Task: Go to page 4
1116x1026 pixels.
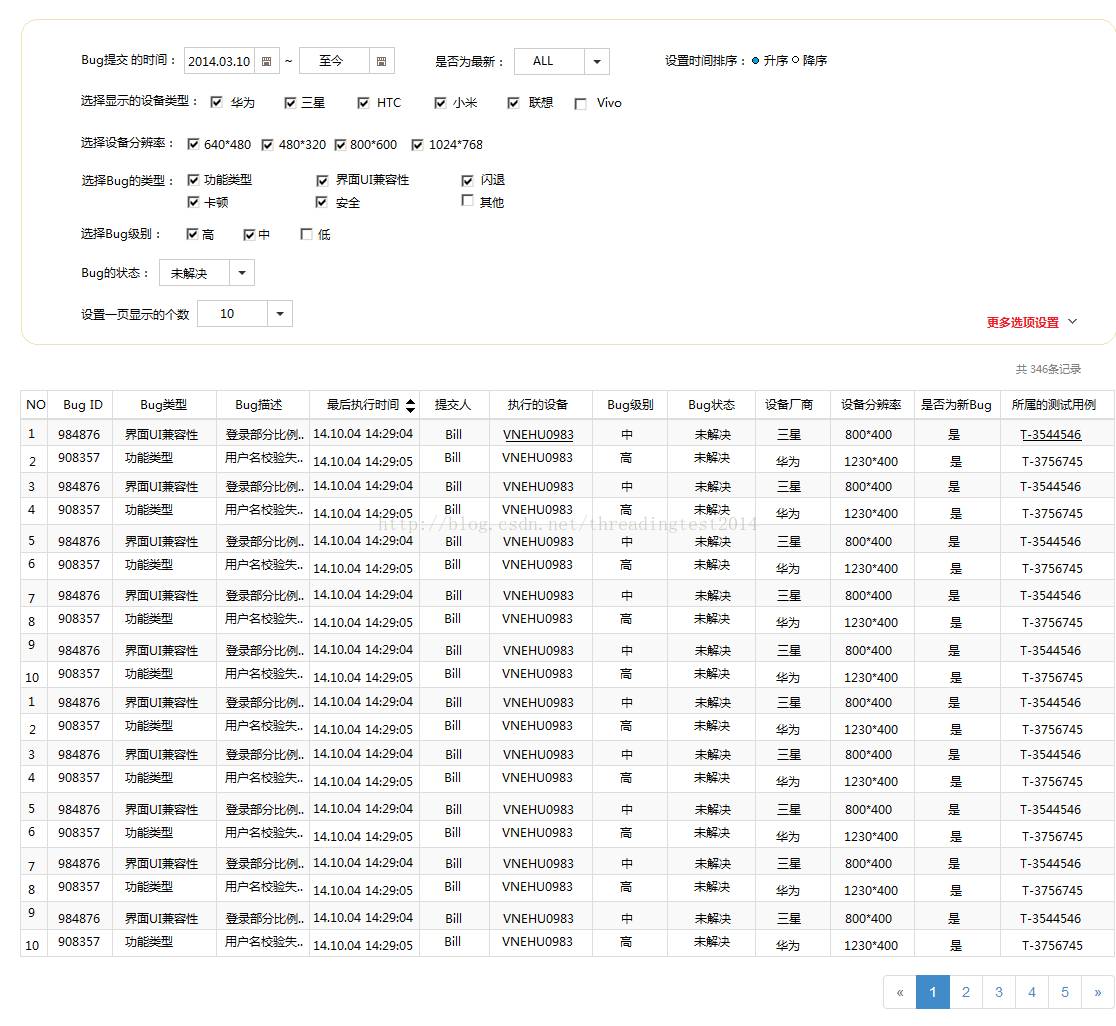Action: 1032,992
